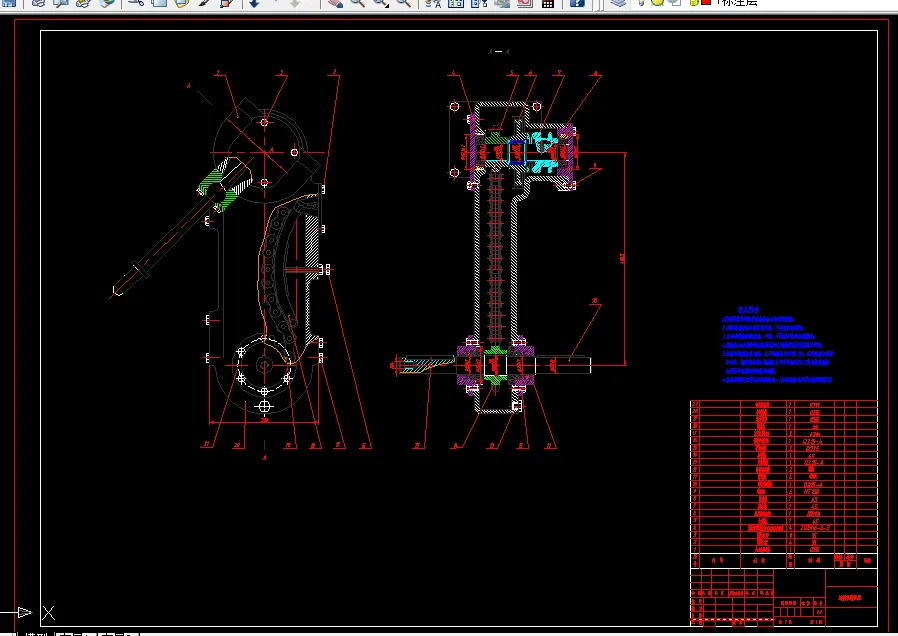Viewport: 898px width, 636px height.
Task: Click the Paste clipboard icon
Action: pyautogui.click(x=182, y=3)
